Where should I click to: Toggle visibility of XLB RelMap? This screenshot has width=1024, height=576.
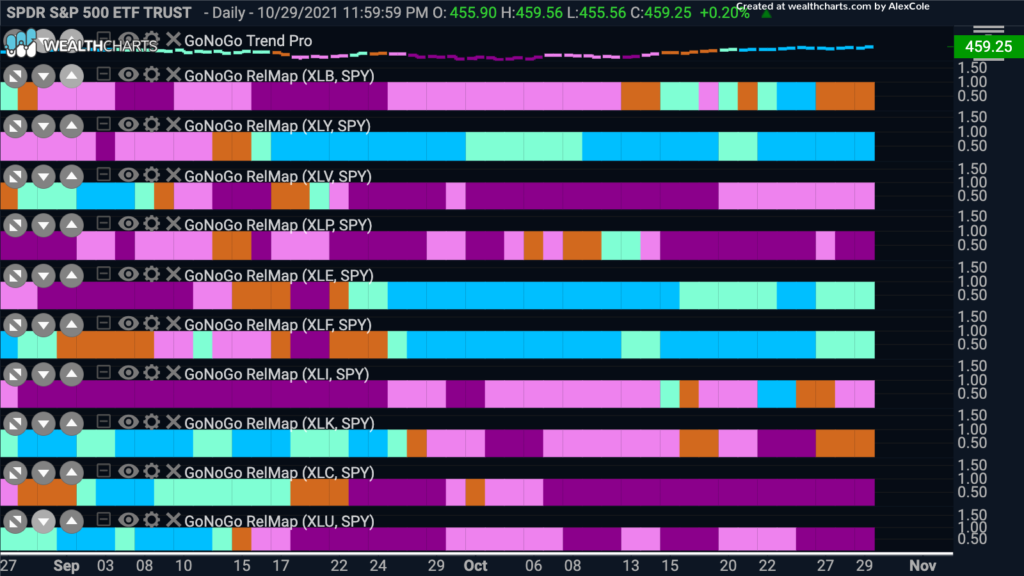point(128,74)
